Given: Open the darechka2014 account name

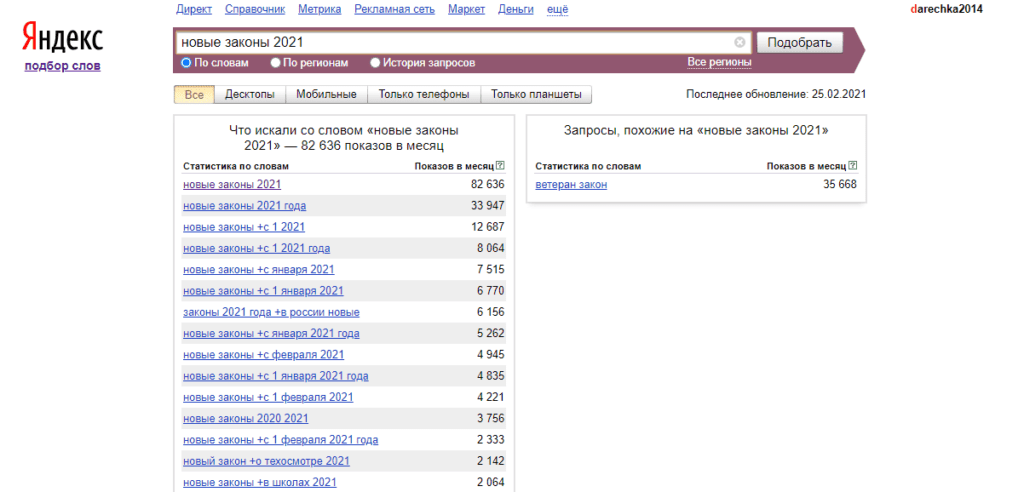Looking at the screenshot, I should (x=947, y=9).
